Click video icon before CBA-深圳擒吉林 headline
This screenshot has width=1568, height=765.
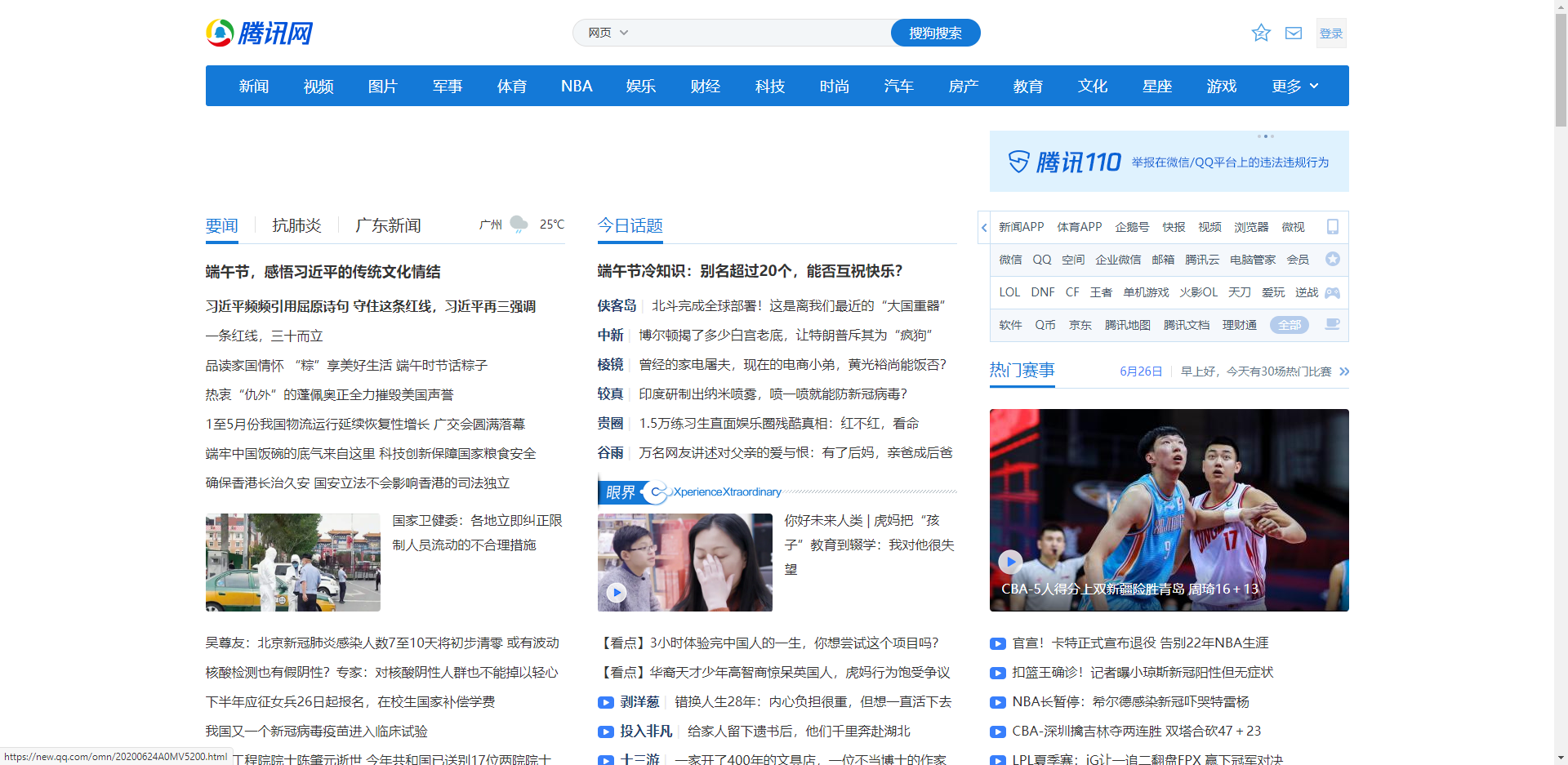coord(997,732)
